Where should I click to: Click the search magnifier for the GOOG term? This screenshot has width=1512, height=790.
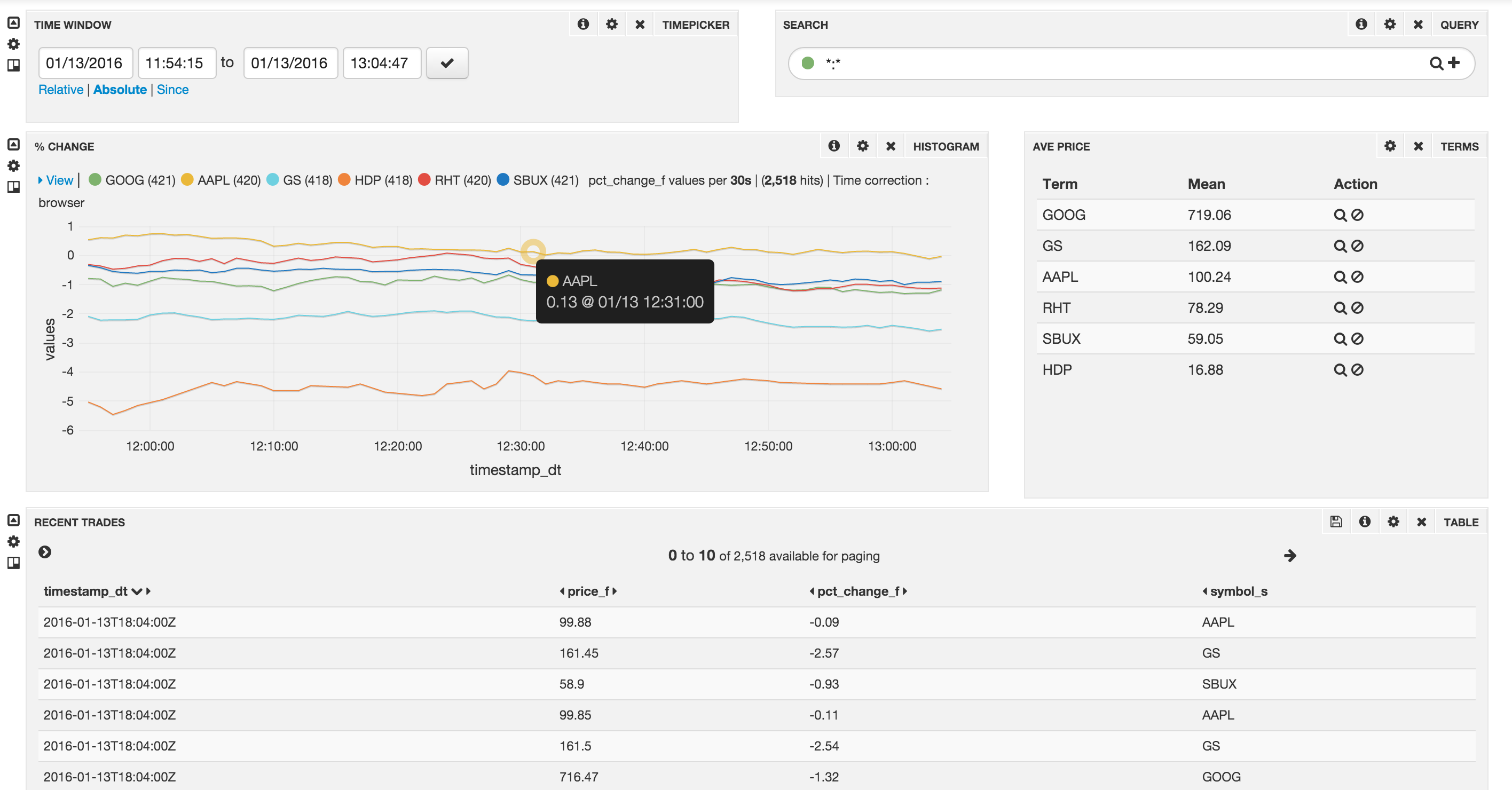click(x=1340, y=215)
